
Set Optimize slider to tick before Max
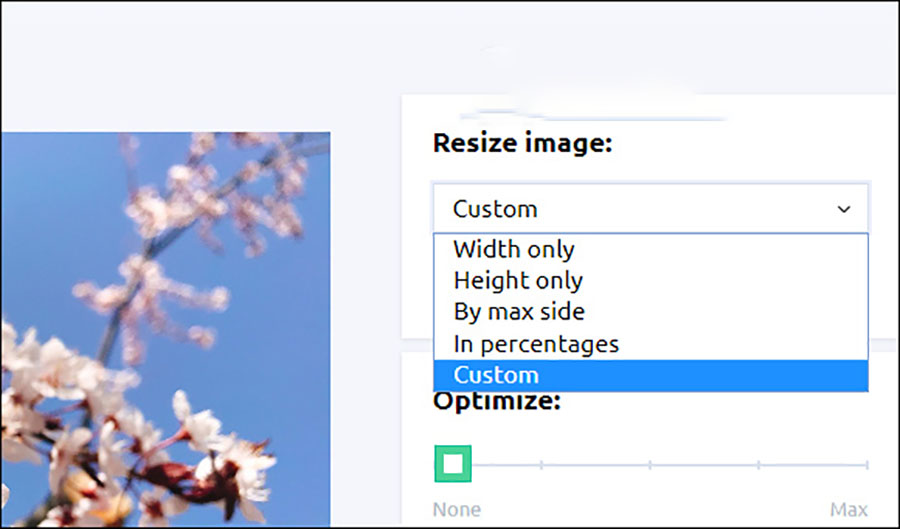(x=758, y=464)
